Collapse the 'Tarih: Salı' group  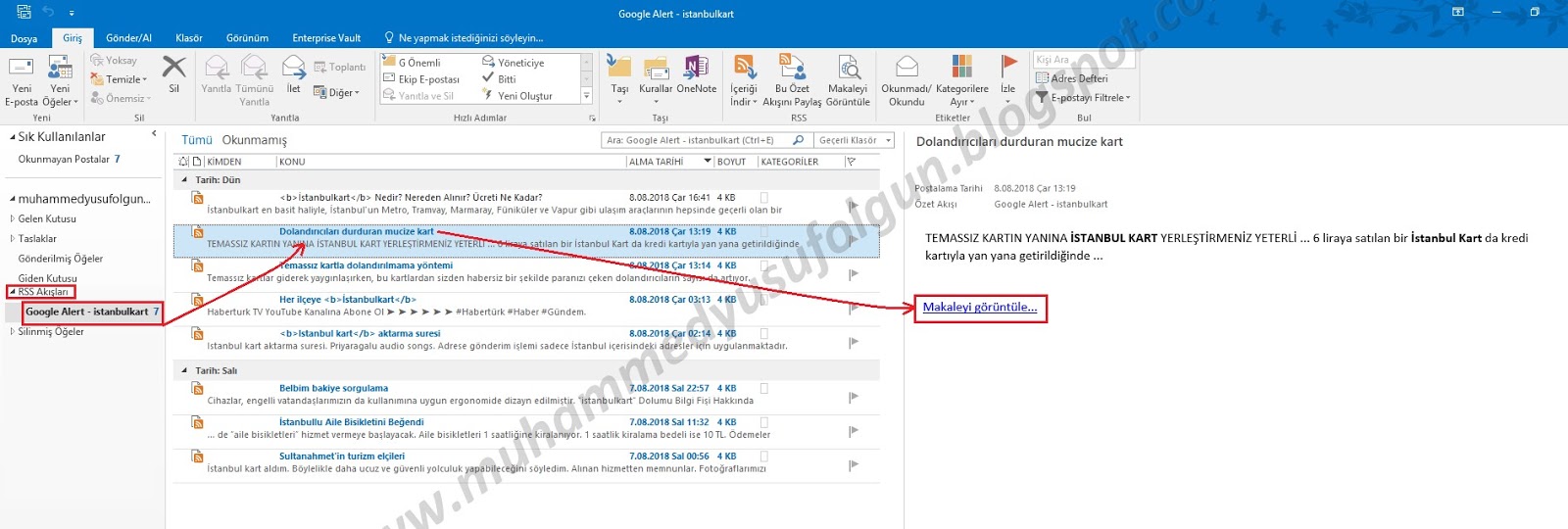184,371
